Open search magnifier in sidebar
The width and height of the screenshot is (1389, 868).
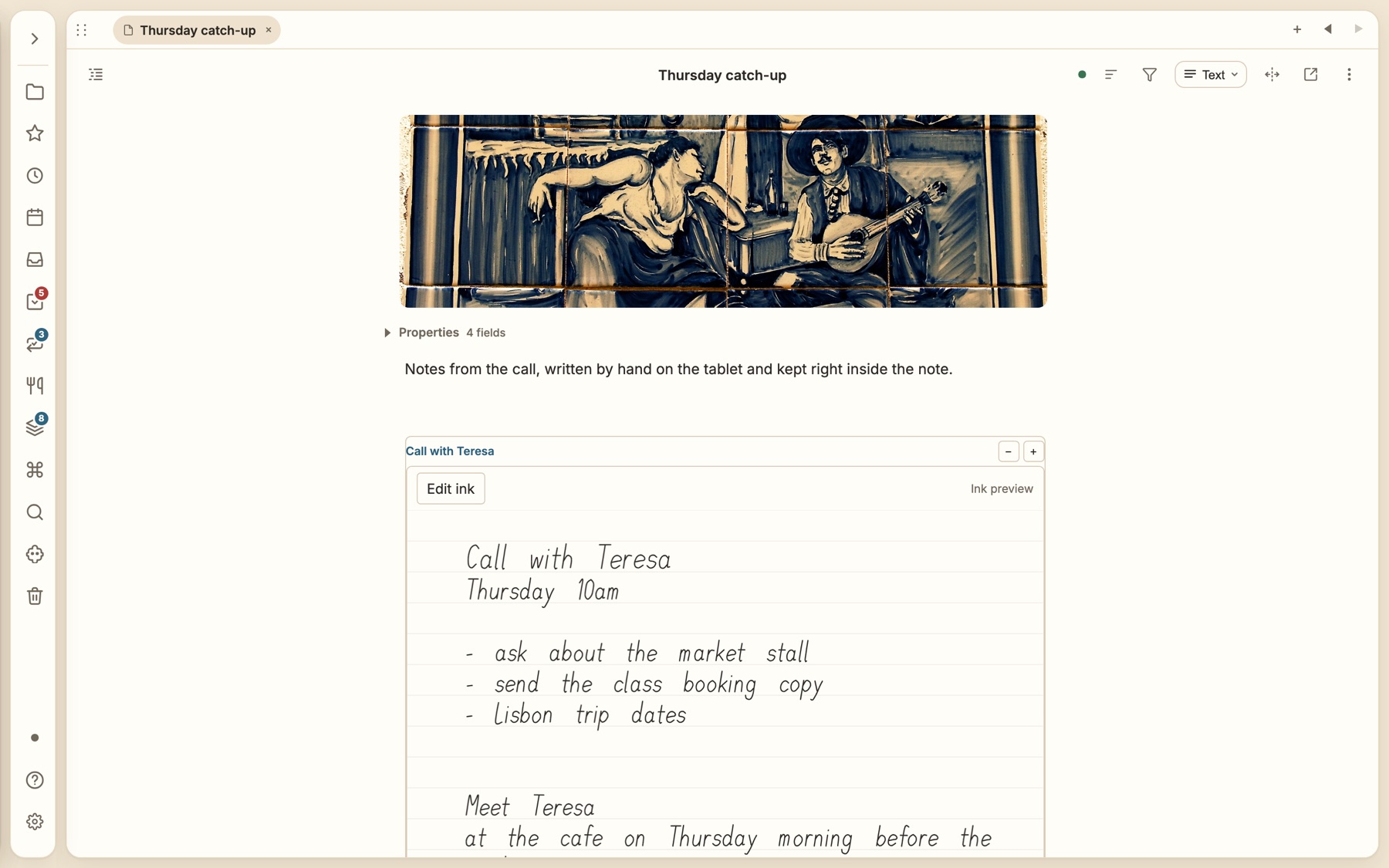(x=35, y=512)
